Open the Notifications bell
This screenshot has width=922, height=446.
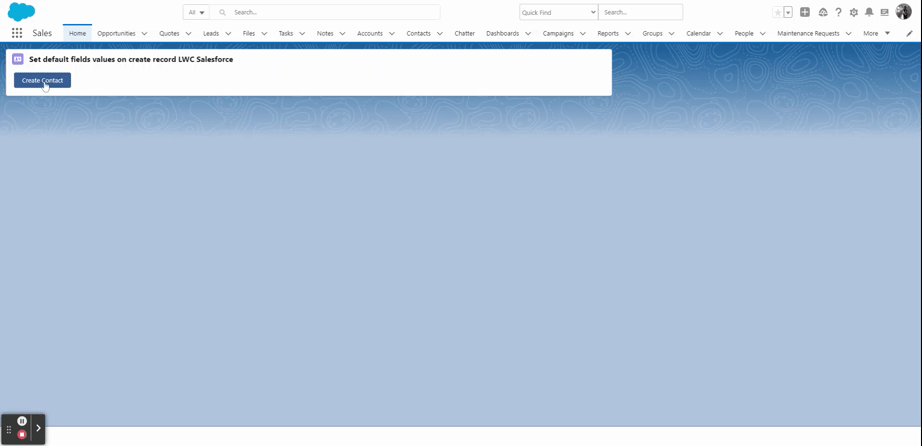pyautogui.click(x=869, y=12)
